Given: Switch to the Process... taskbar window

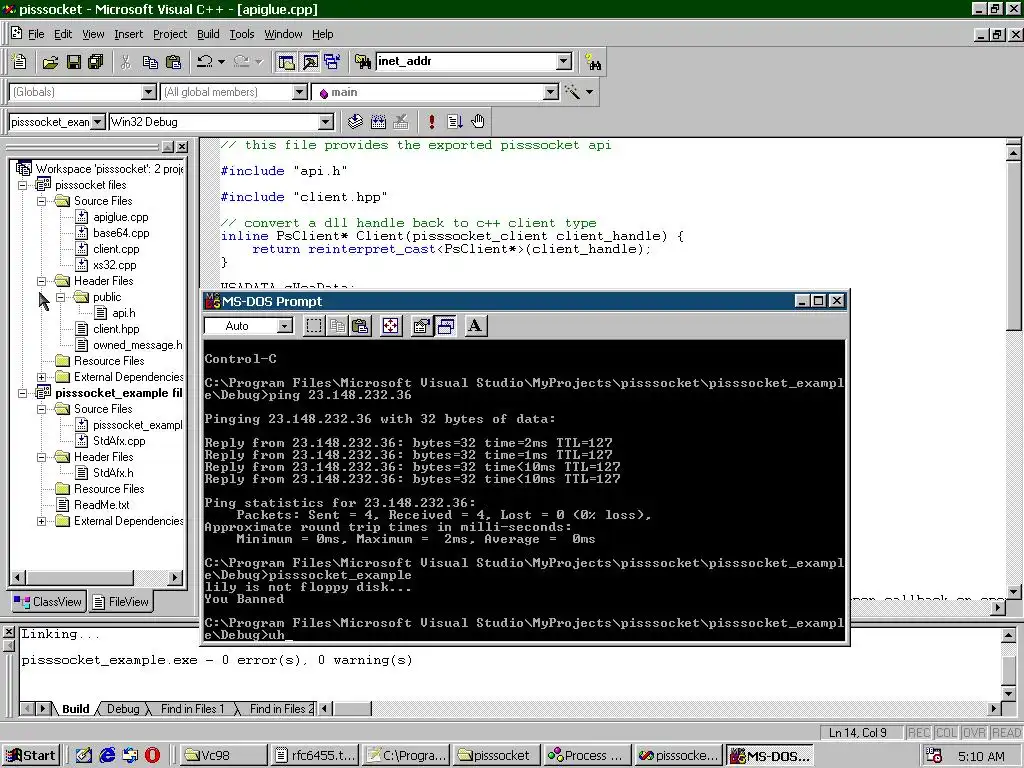Looking at the screenshot, I should click(587, 756).
